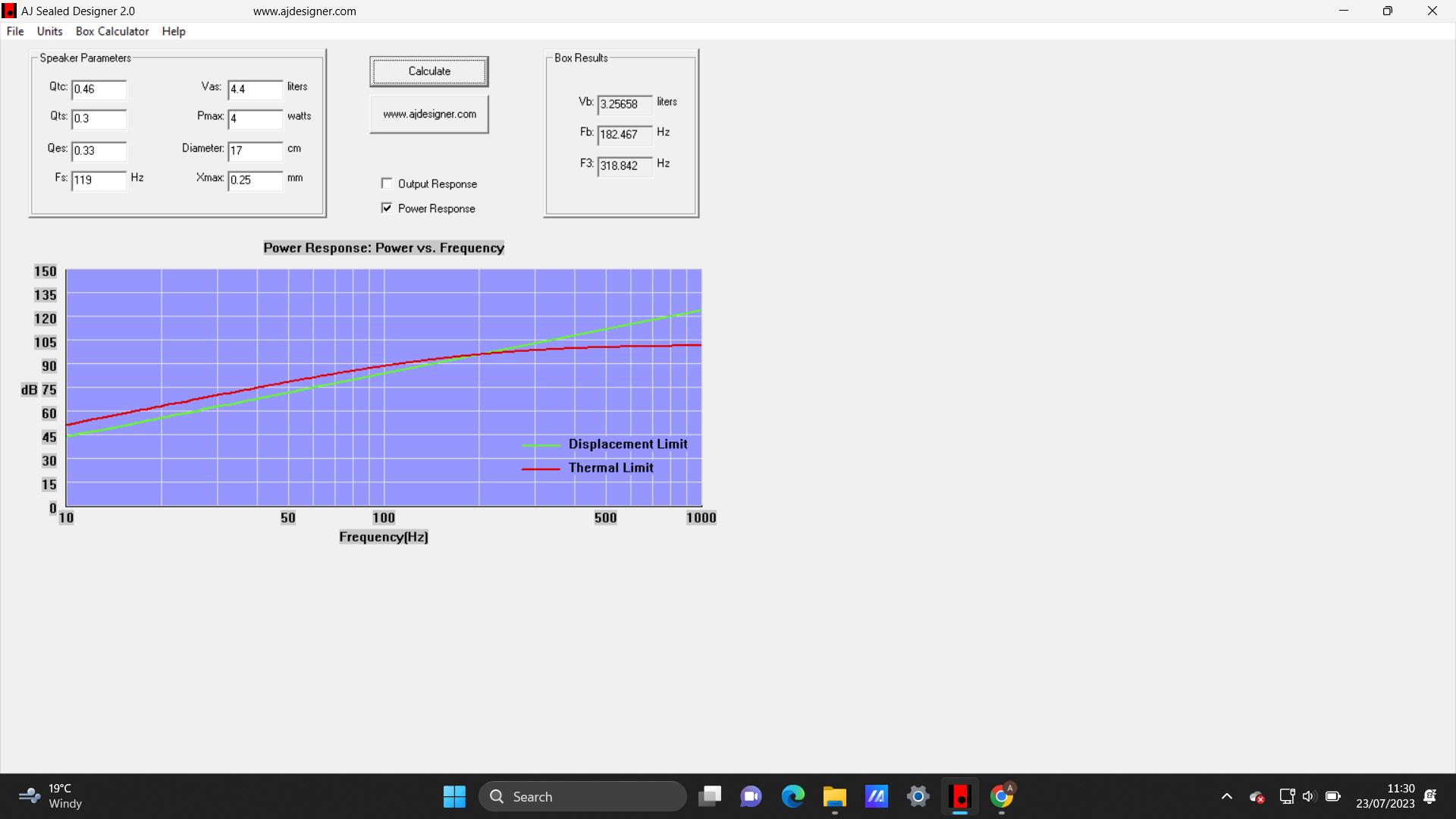Open the Chat app from the taskbar
1456x819 pixels.
[752, 796]
